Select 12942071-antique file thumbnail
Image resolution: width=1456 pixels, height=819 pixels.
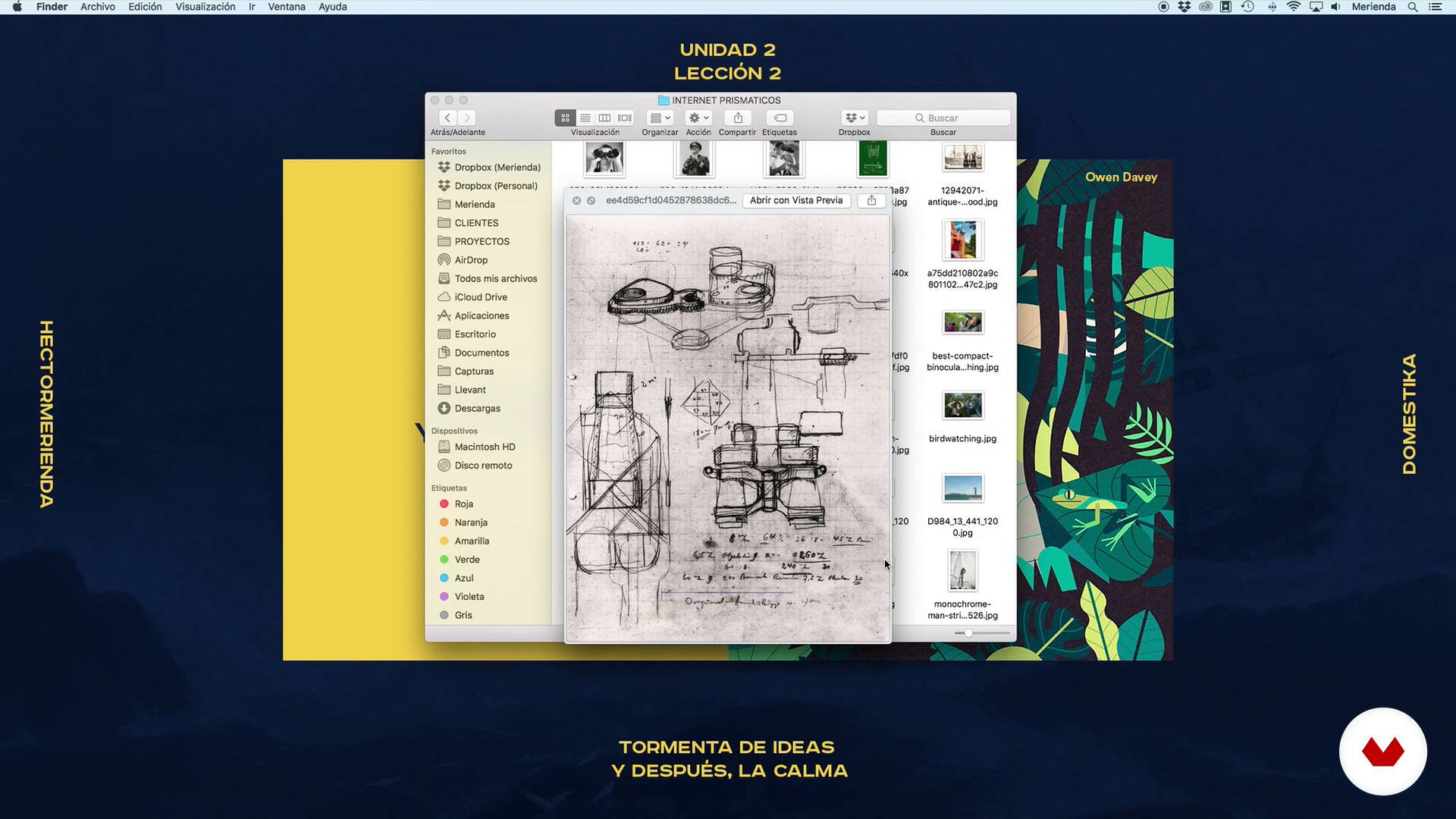(x=962, y=158)
